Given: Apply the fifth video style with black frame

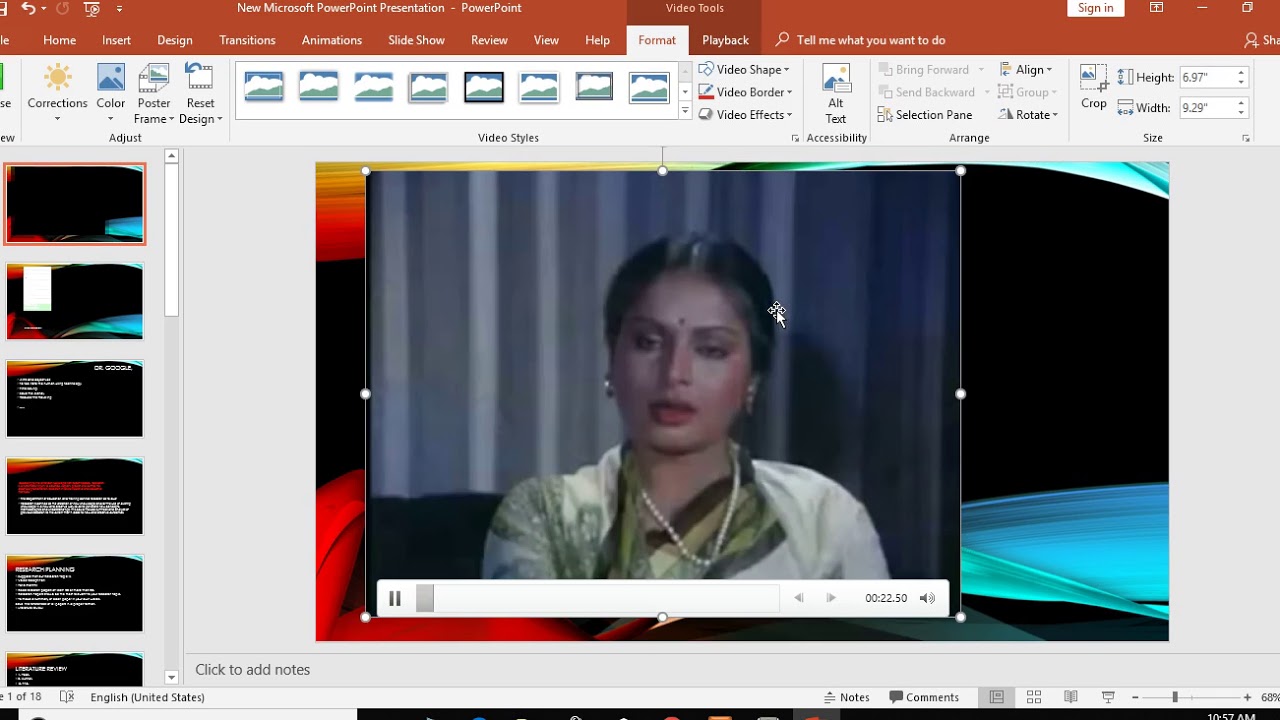Looking at the screenshot, I should click(484, 87).
